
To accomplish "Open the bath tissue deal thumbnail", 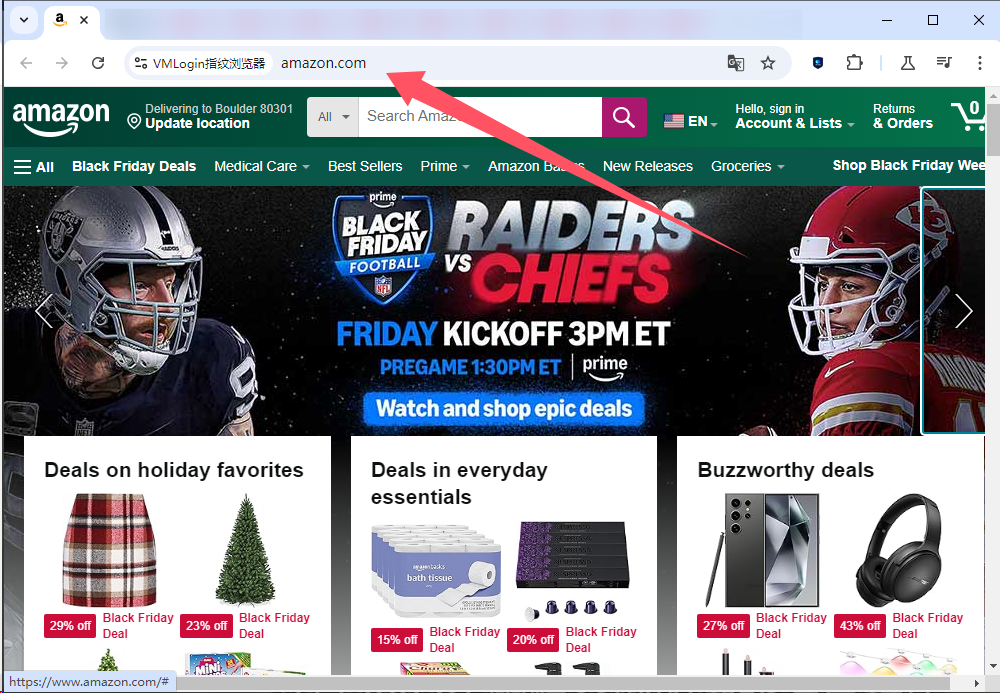I will [436, 571].
